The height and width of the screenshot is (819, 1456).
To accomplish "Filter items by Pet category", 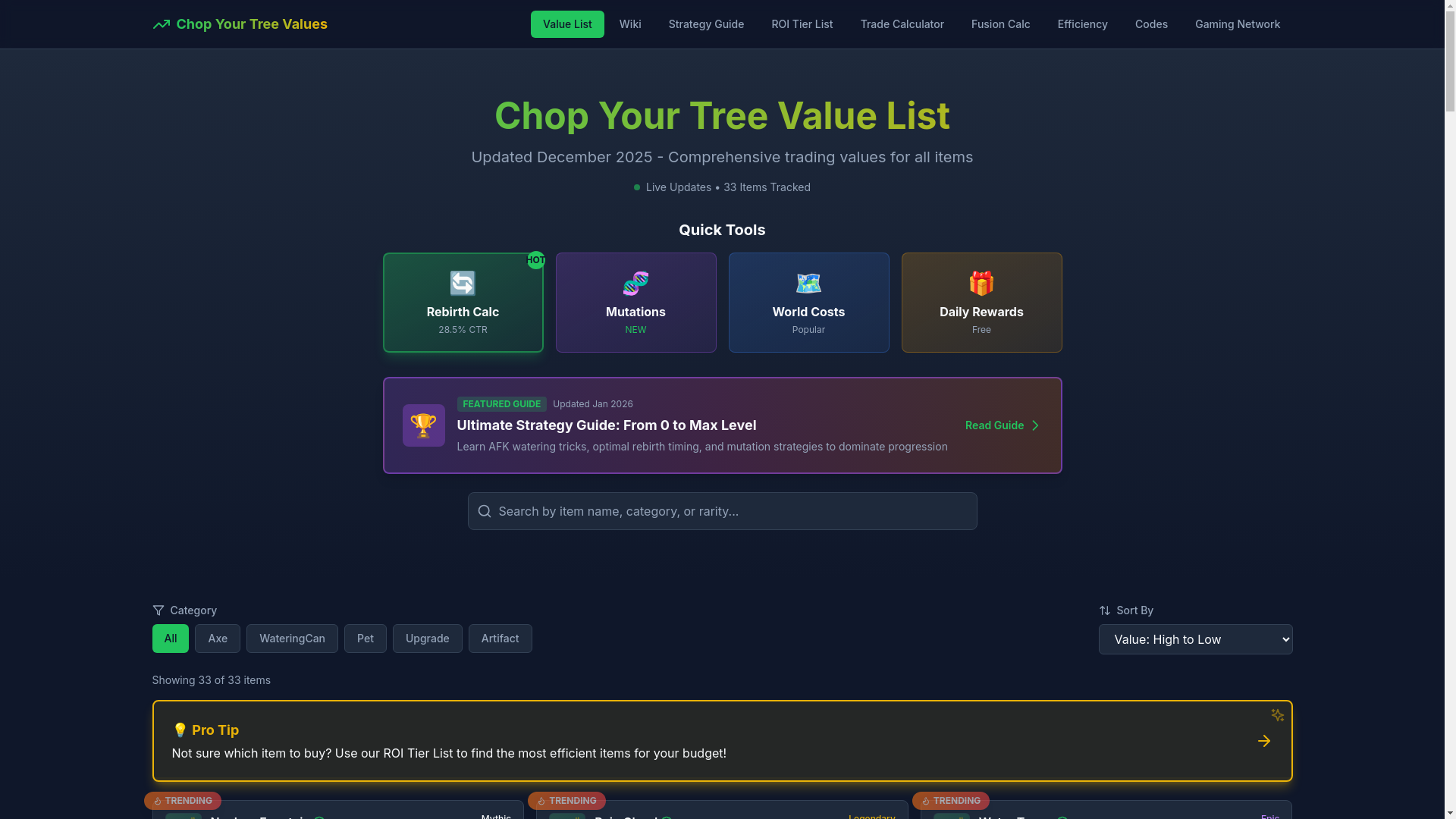I will point(366,639).
